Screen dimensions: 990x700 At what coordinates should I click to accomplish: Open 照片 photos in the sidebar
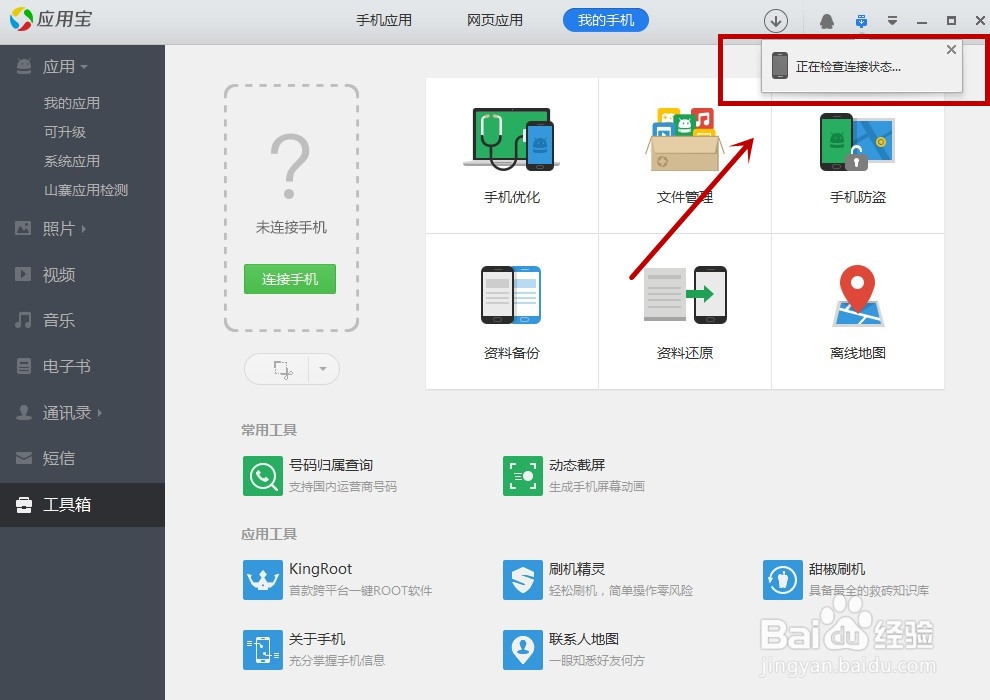(x=58, y=228)
